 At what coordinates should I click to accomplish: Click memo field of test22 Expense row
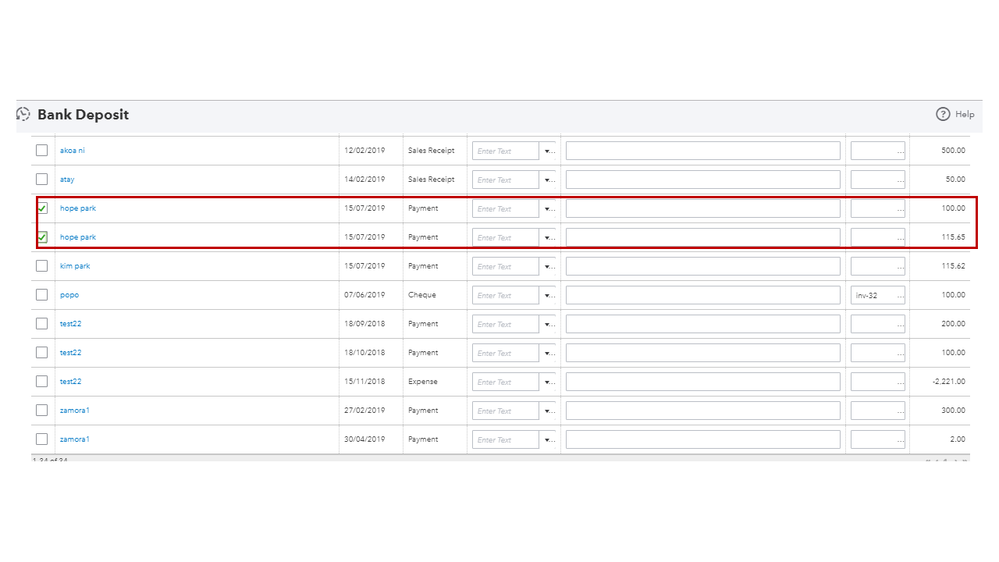point(702,381)
